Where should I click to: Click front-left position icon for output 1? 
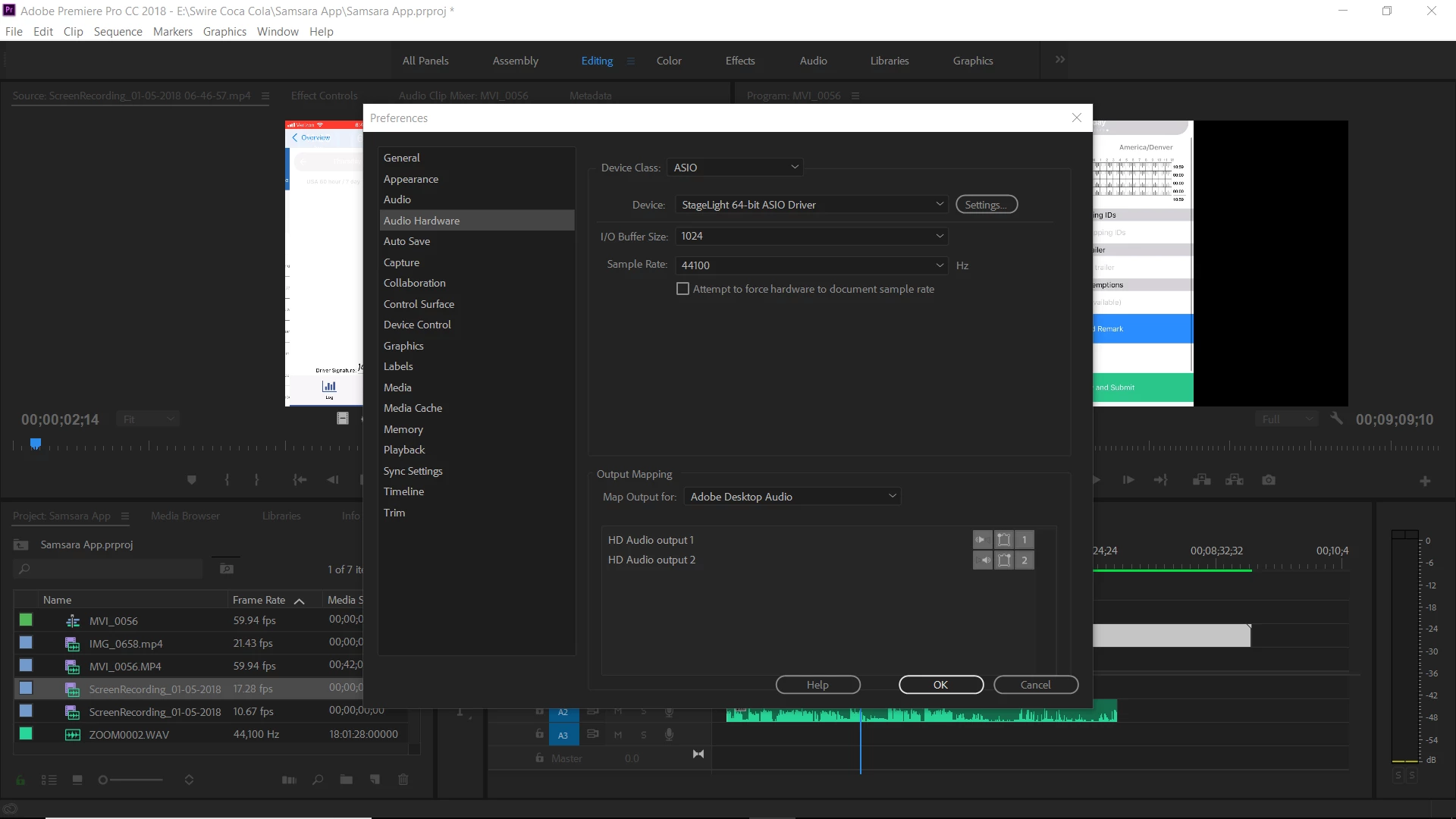click(1003, 540)
